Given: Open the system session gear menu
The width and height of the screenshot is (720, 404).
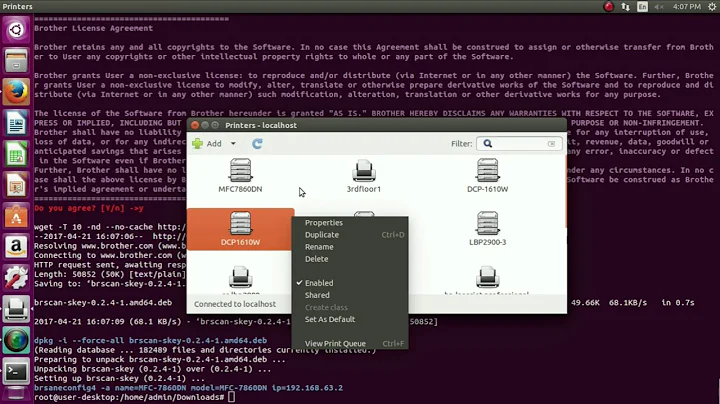Looking at the screenshot, I should (x=712, y=6).
